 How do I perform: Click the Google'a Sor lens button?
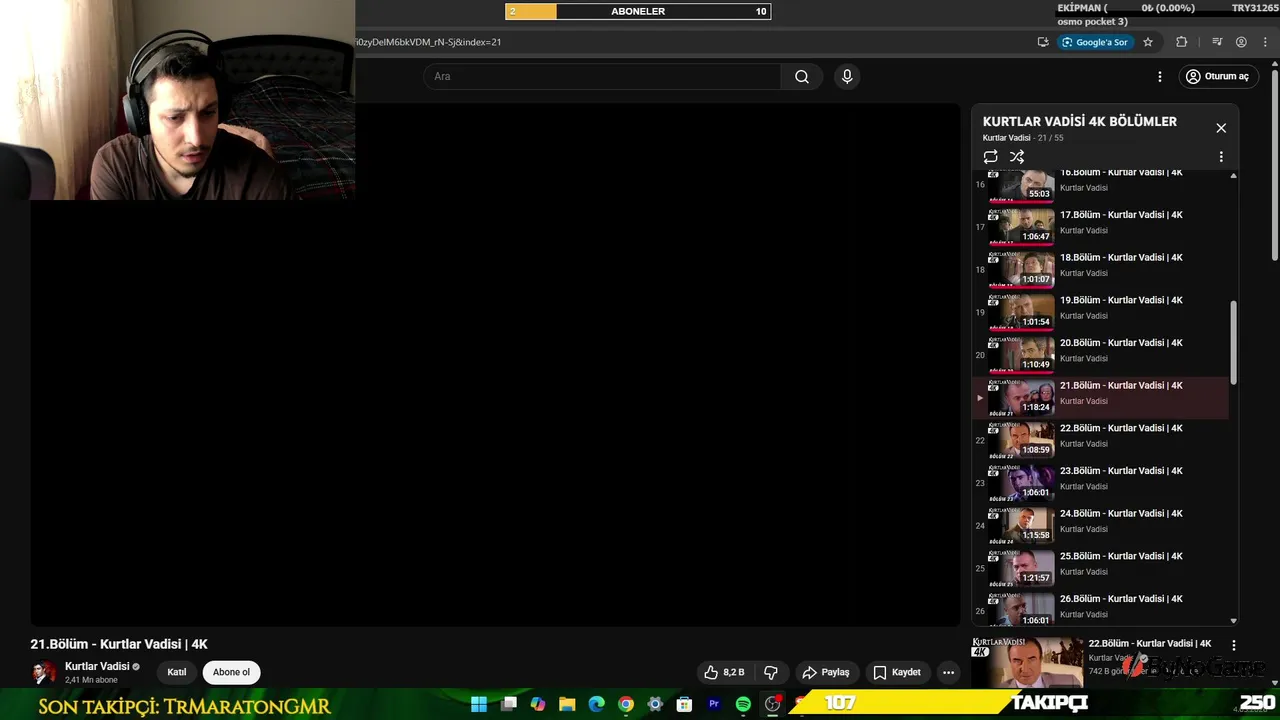point(1094,42)
